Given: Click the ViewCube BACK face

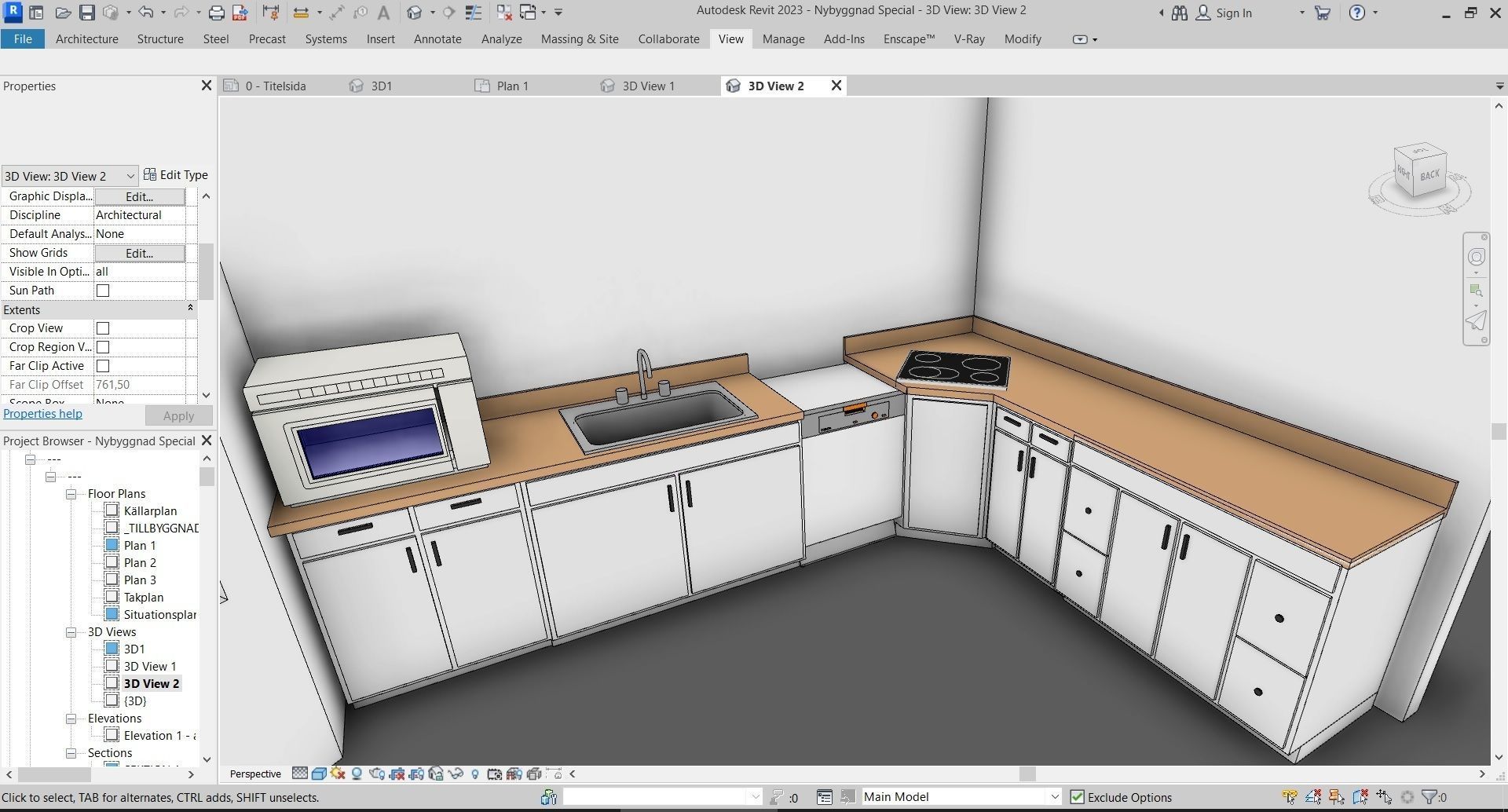Looking at the screenshot, I should [x=1430, y=175].
